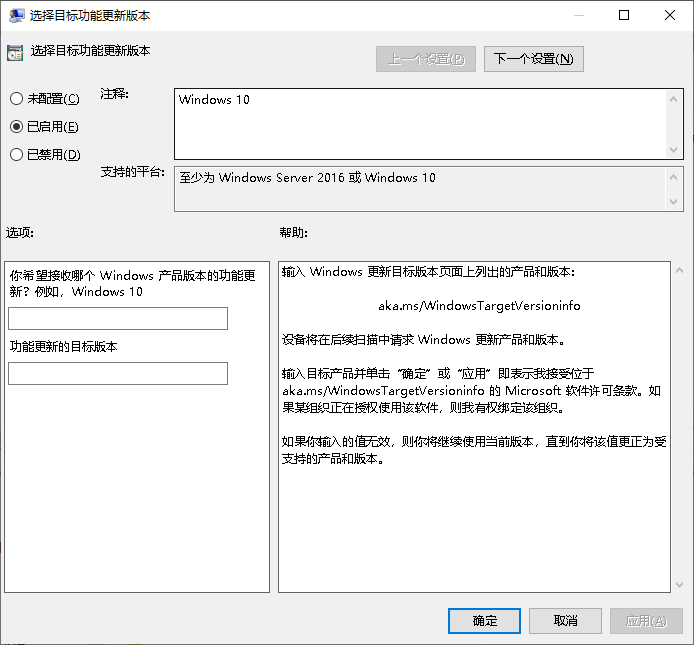Image resolution: width=694 pixels, height=645 pixels.
Task: Click the 功能更新的目标版本 input field
Action: (x=118, y=373)
